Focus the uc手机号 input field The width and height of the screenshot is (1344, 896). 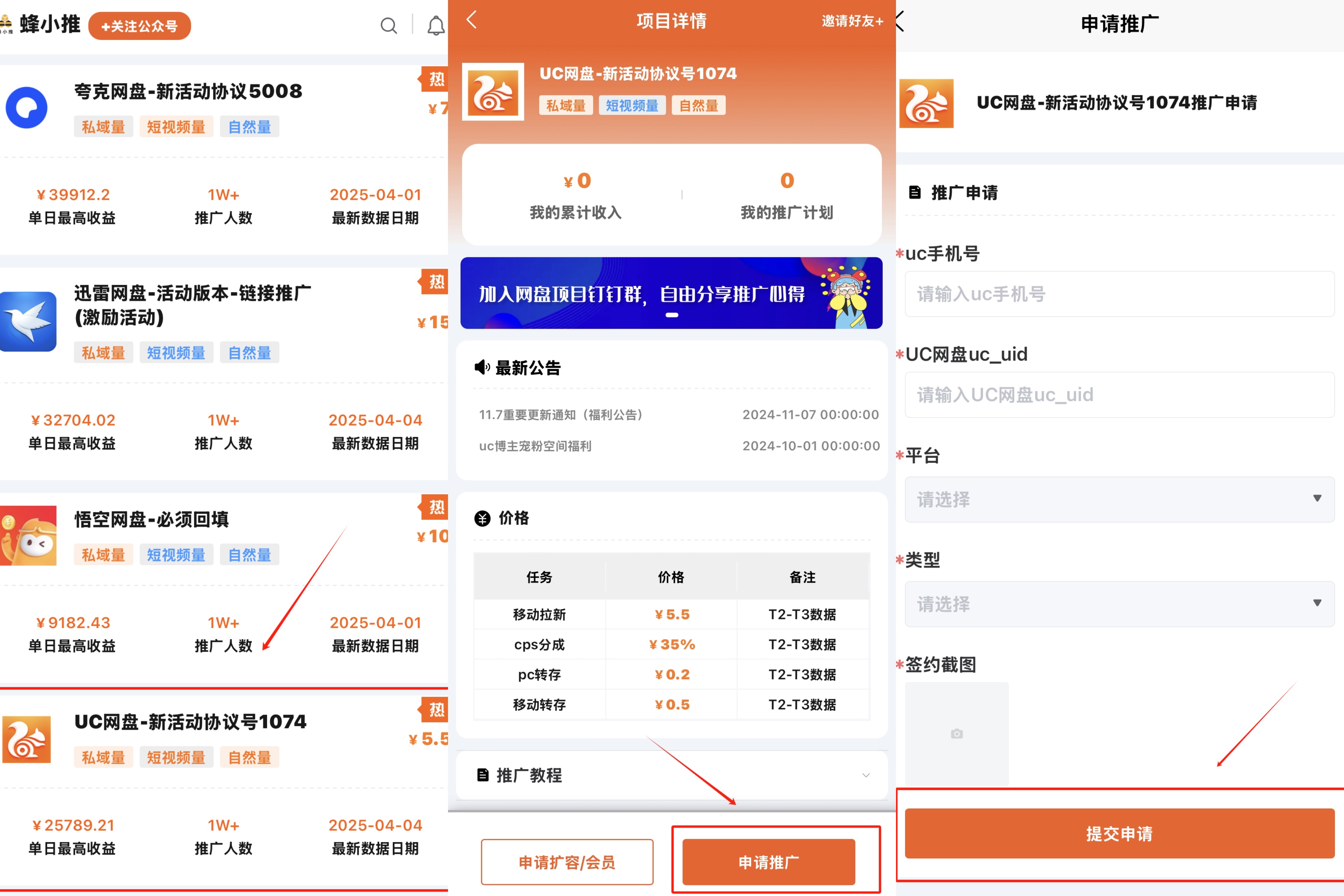tap(1119, 294)
